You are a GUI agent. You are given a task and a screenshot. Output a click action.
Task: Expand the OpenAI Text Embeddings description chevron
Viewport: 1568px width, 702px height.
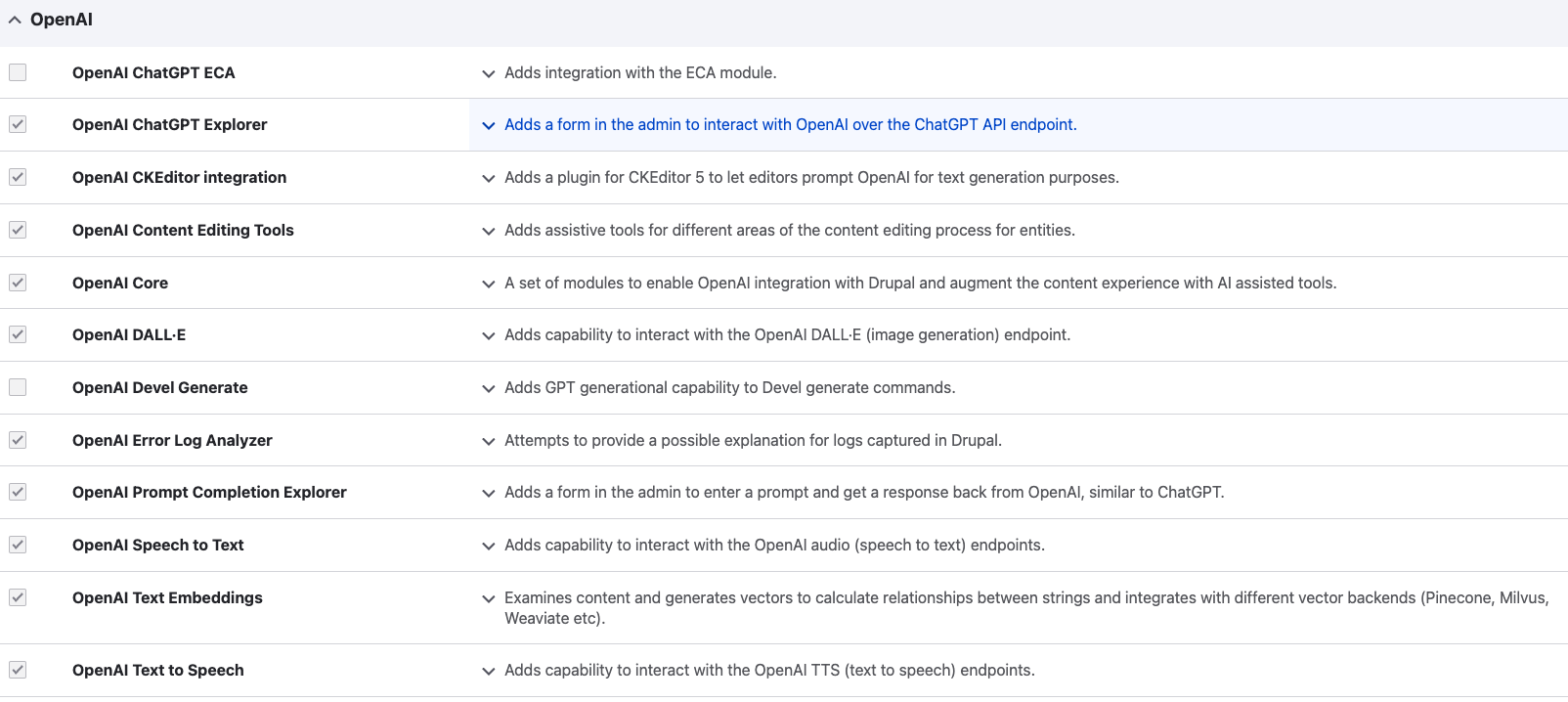click(x=489, y=598)
